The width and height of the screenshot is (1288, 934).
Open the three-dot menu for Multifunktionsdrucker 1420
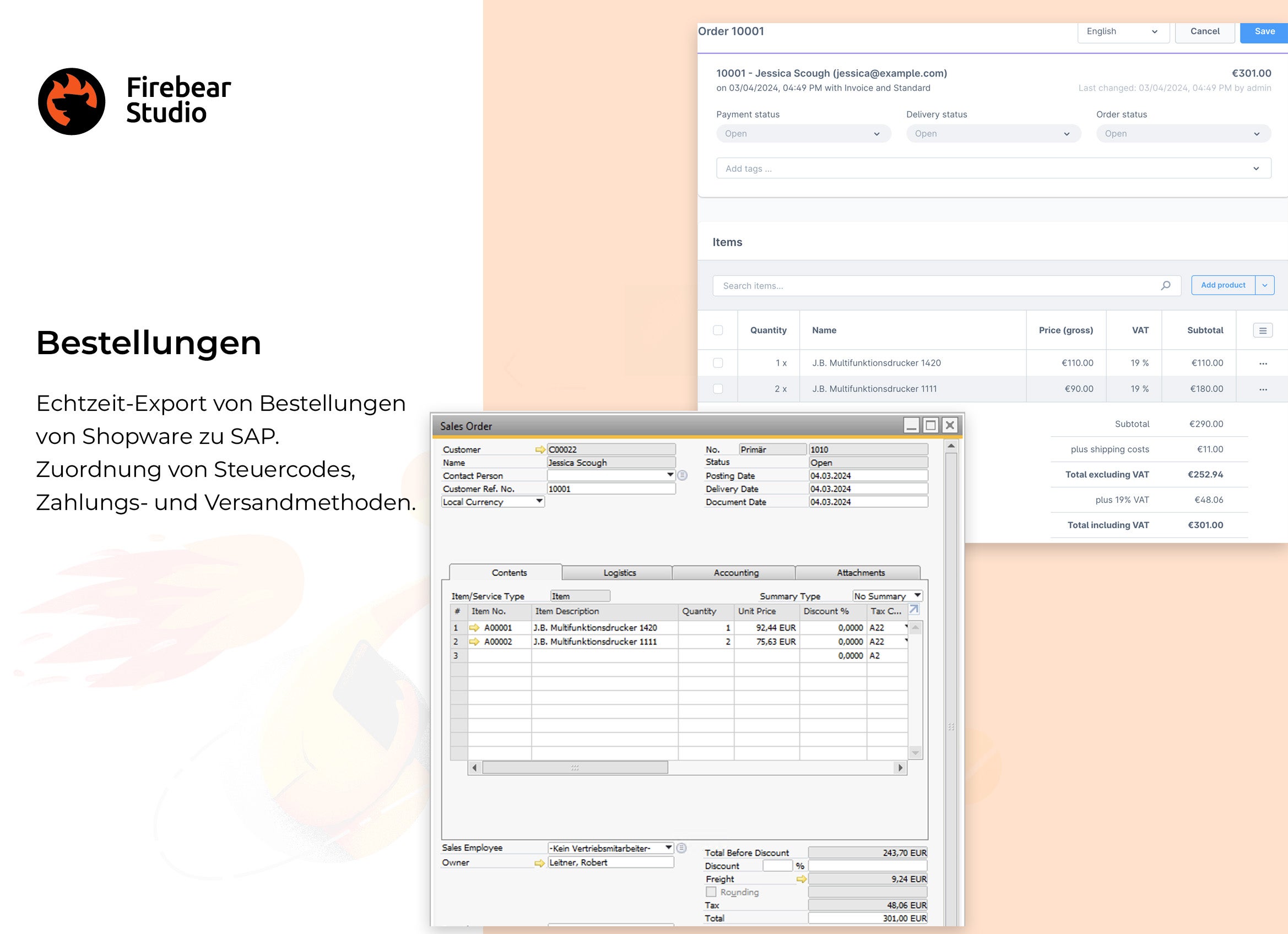[x=1263, y=363]
